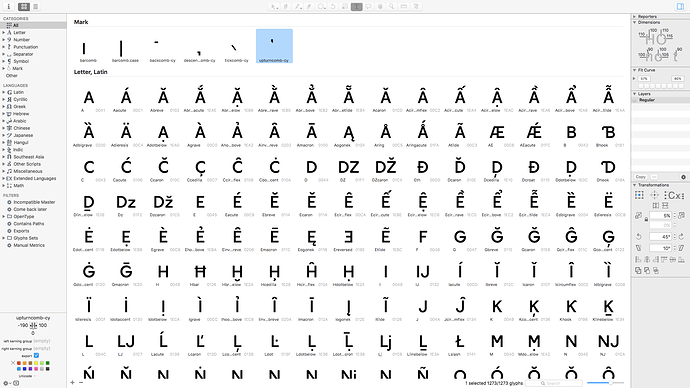Toggle the export checkbox
Image resolution: width=690 pixels, height=388 pixels.
point(36,355)
